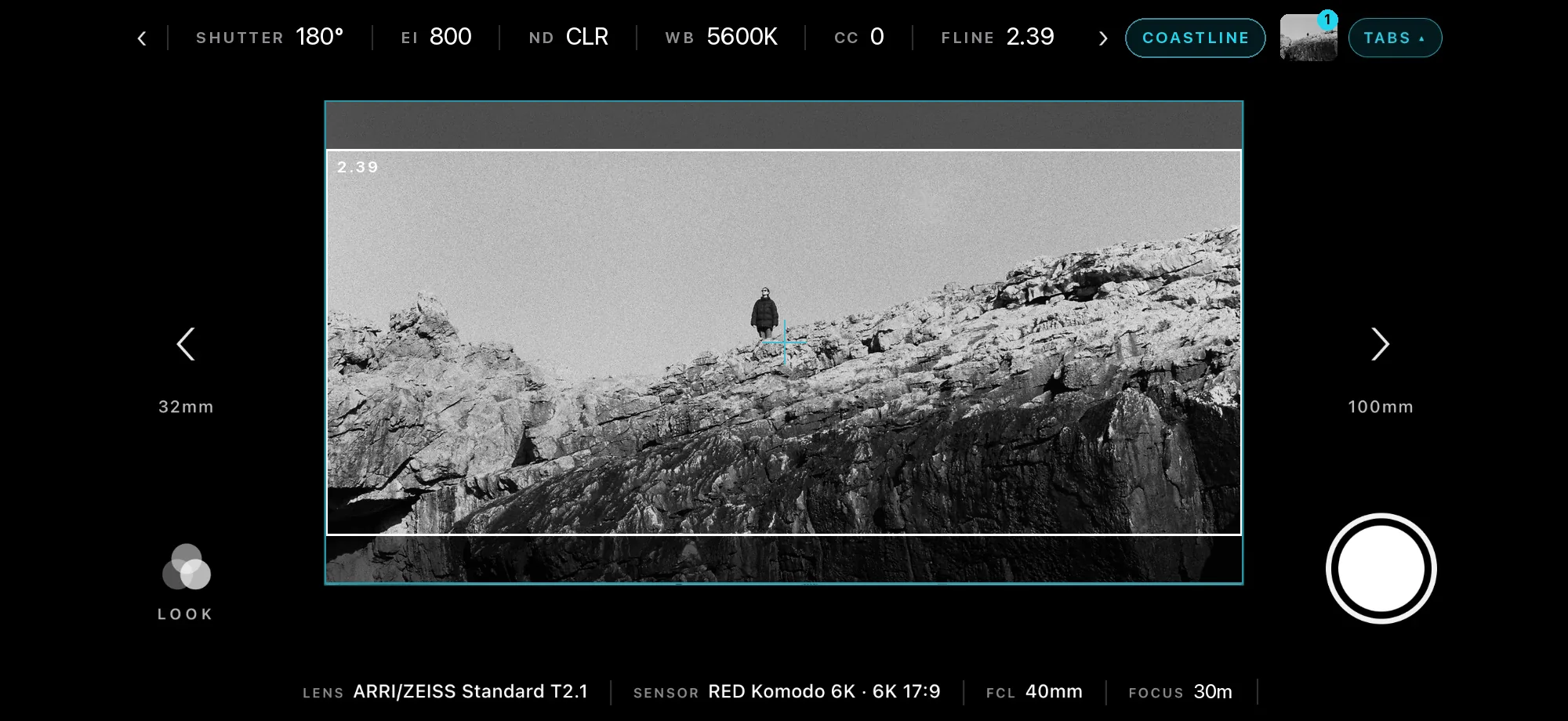
Task: Tap the white shutter capture button
Action: pos(1381,569)
